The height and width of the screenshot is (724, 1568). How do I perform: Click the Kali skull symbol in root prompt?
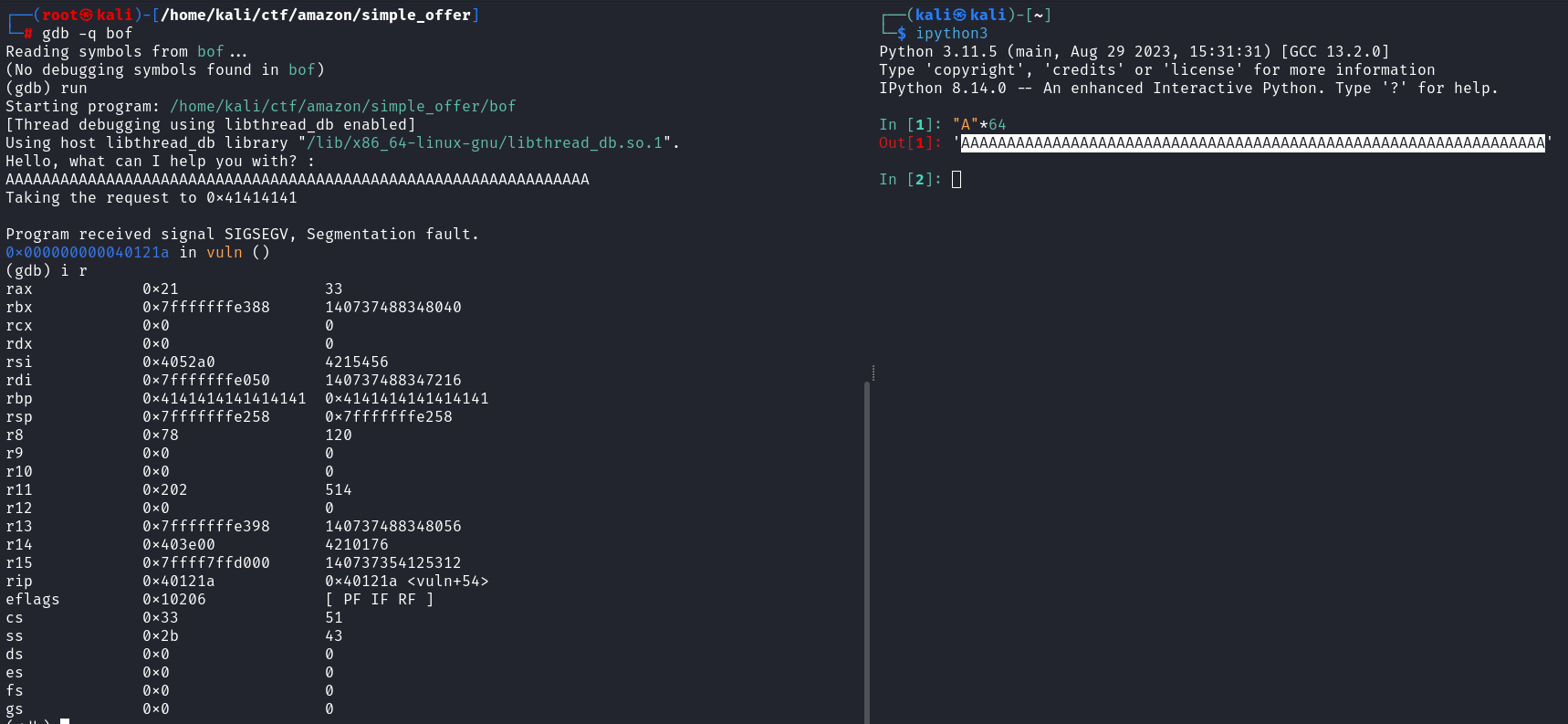click(x=88, y=16)
